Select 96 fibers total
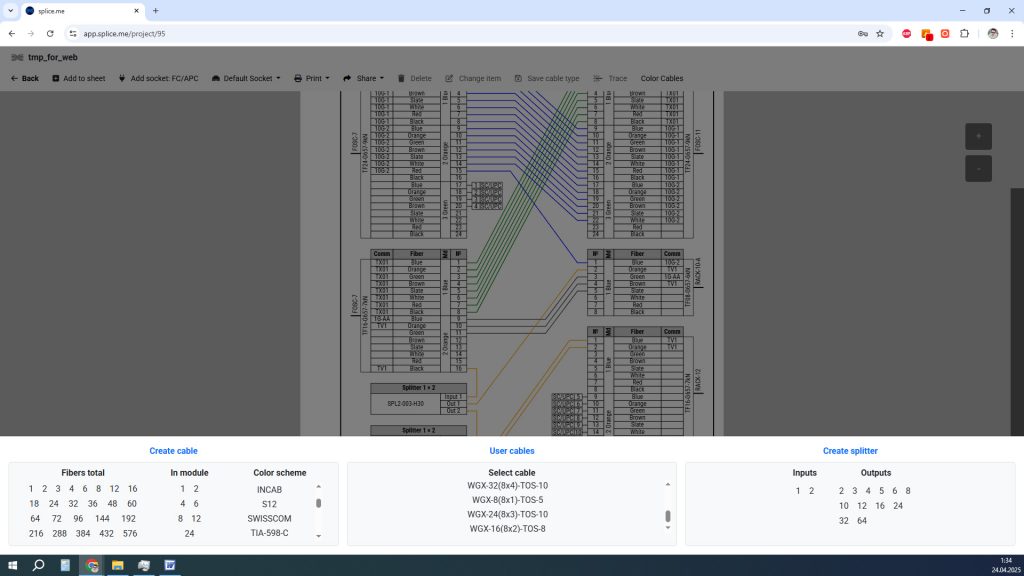 pos(78,519)
